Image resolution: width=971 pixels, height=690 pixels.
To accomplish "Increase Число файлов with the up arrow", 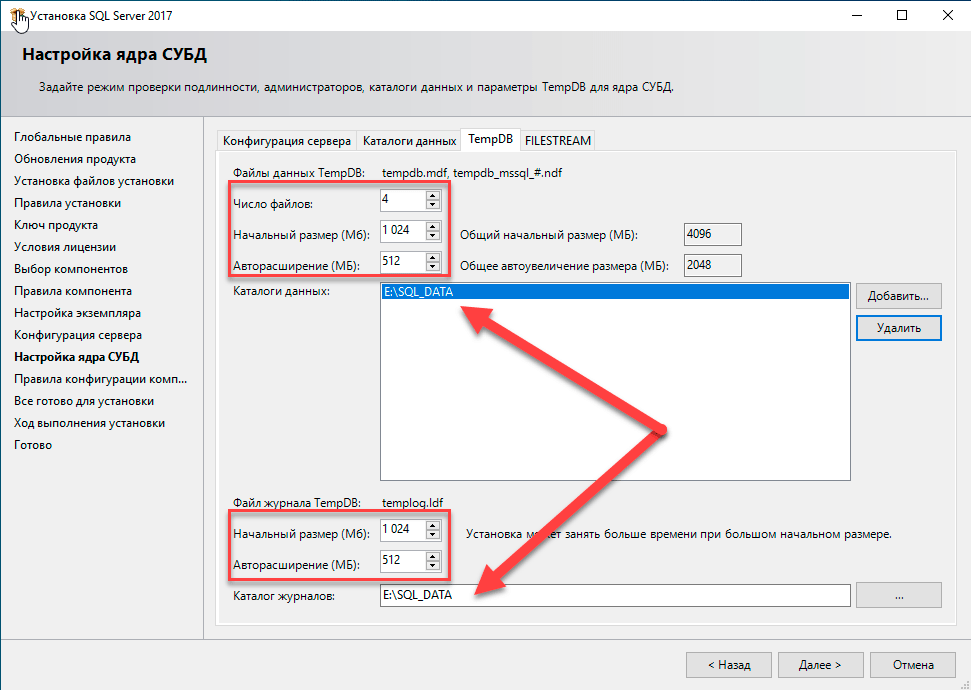I will click(x=433, y=196).
